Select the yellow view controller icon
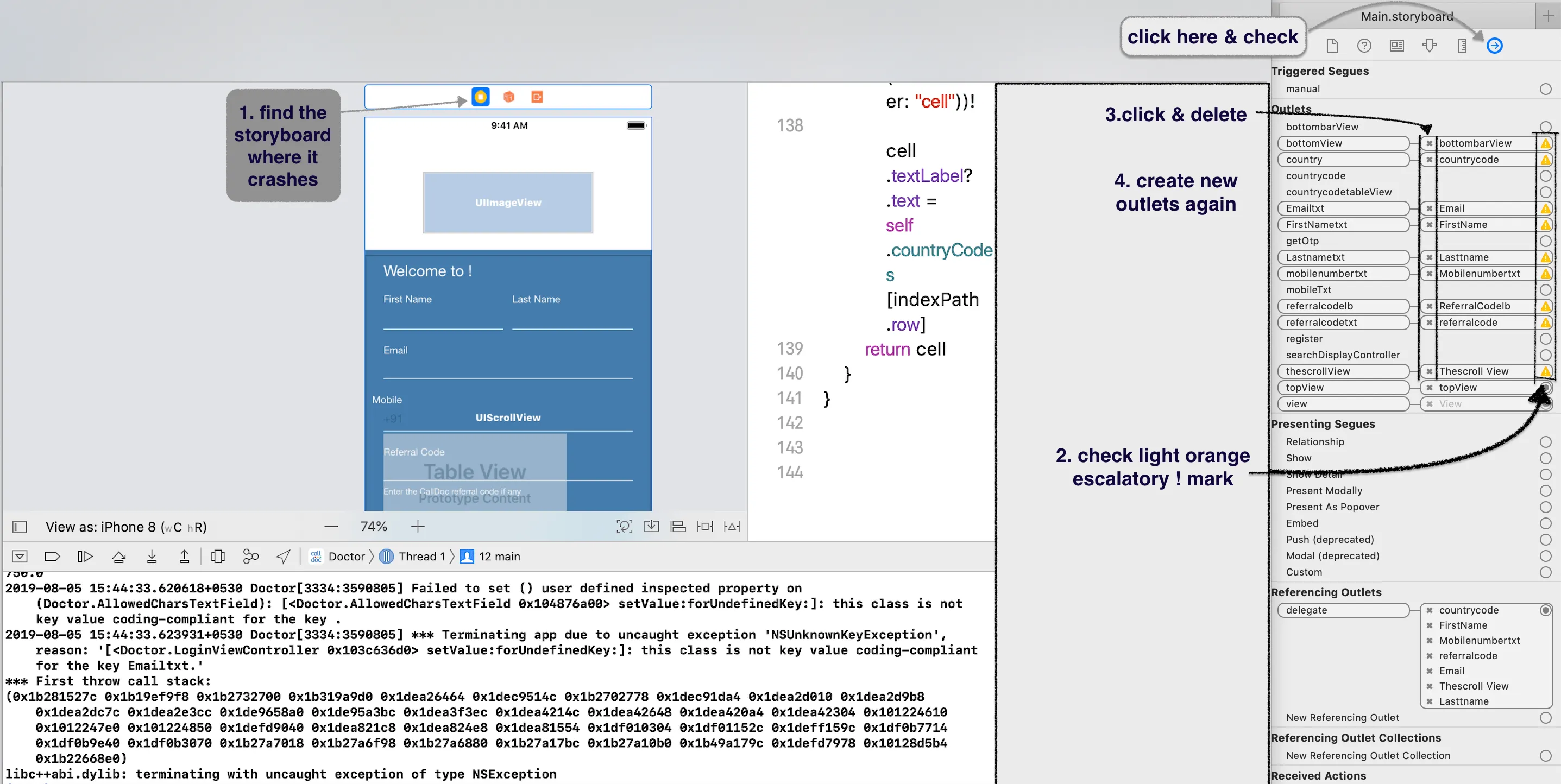Screen dimensions: 1561x784 (x=481, y=97)
